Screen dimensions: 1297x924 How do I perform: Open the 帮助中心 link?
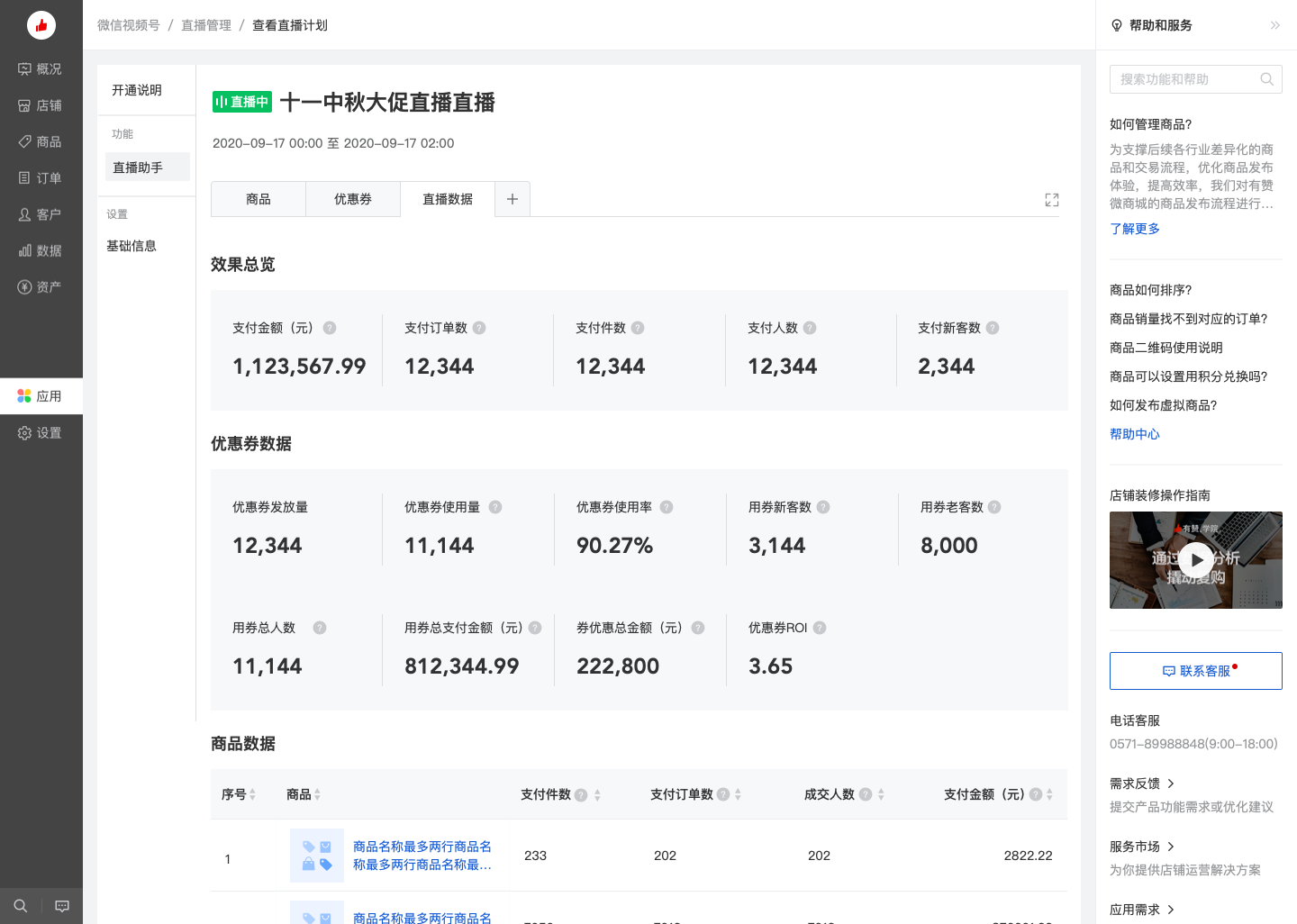1135,434
